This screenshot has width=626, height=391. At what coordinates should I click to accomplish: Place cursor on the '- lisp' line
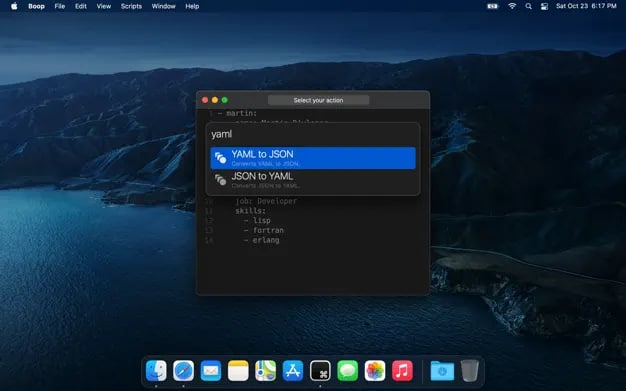tap(257, 220)
